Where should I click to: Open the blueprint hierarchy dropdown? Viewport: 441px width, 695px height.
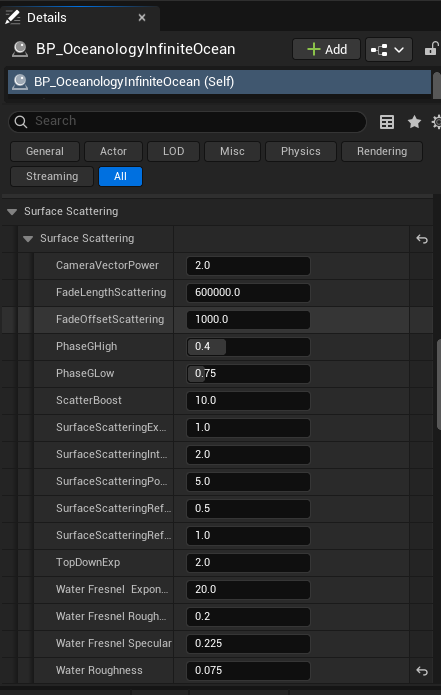pos(389,50)
